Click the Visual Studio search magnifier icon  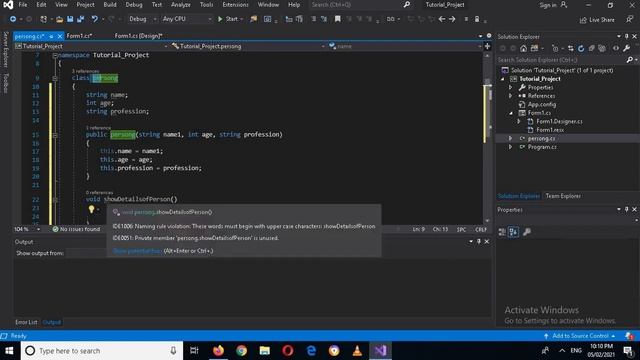pyautogui.click(x=407, y=4)
